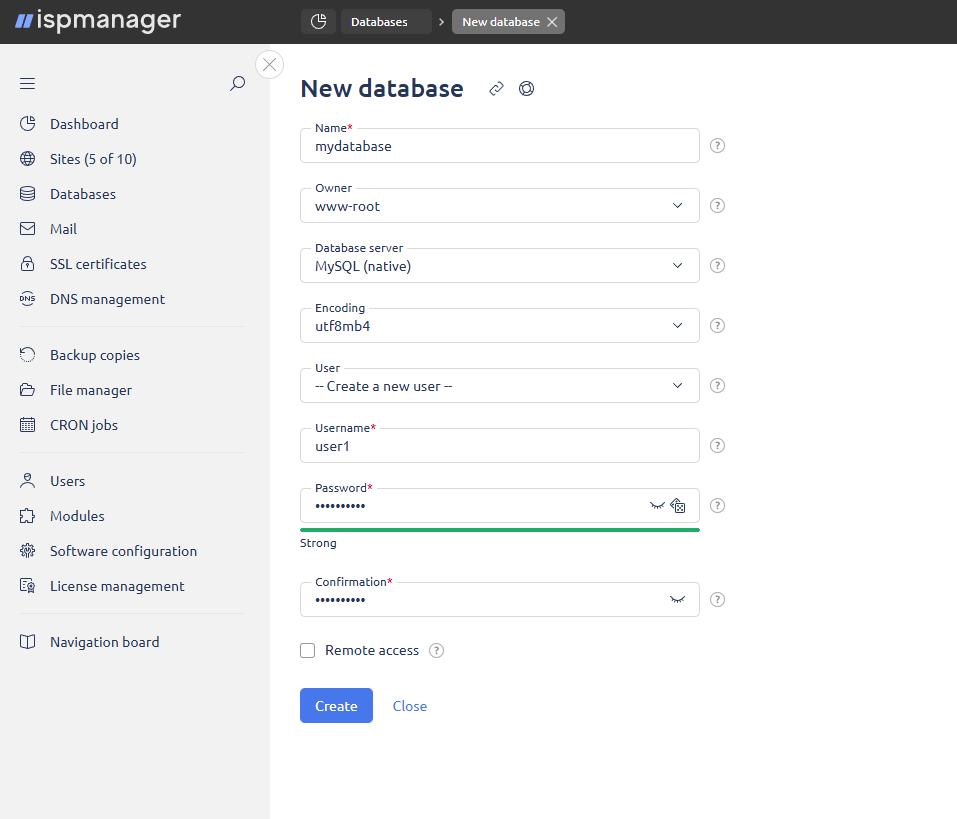Click help icon next to Name field
This screenshot has height=819, width=957.
tap(717, 146)
